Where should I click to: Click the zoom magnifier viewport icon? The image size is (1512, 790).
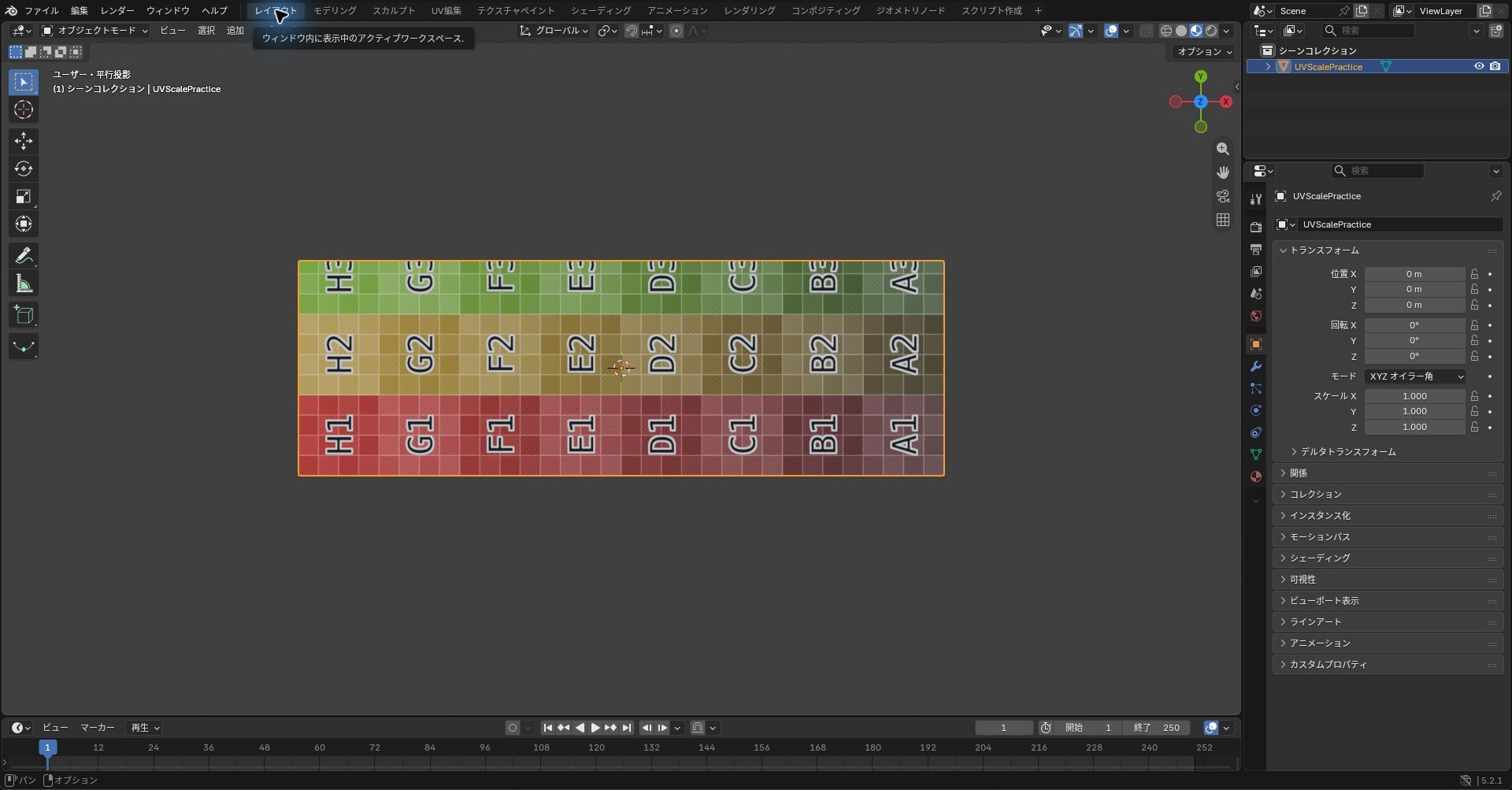(1222, 149)
